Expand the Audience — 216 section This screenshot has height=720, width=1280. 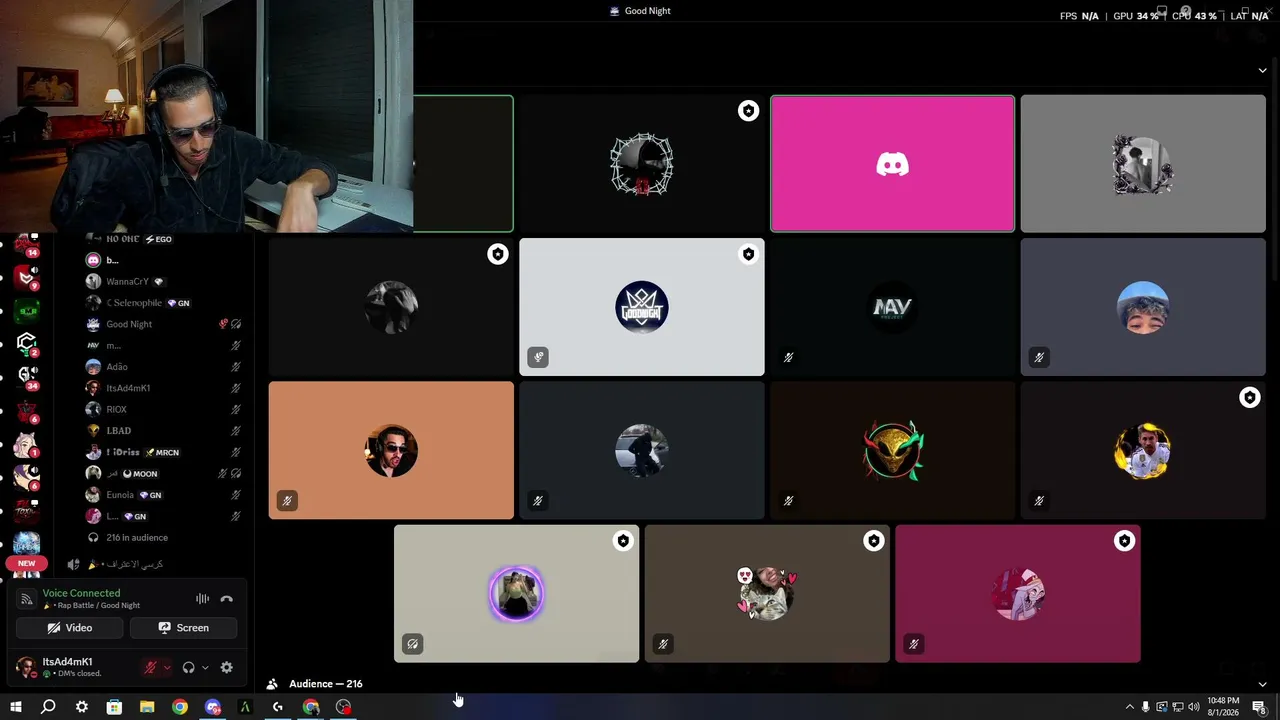(x=325, y=684)
